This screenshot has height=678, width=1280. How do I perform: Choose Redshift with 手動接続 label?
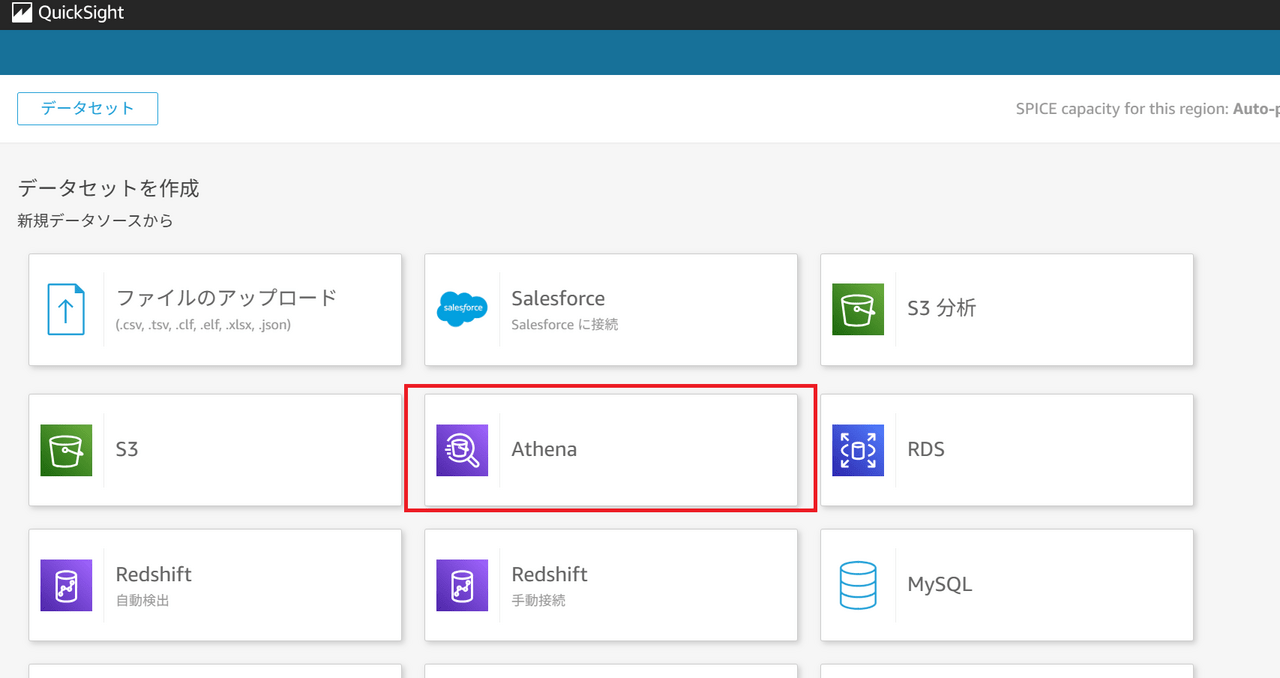point(549,575)
